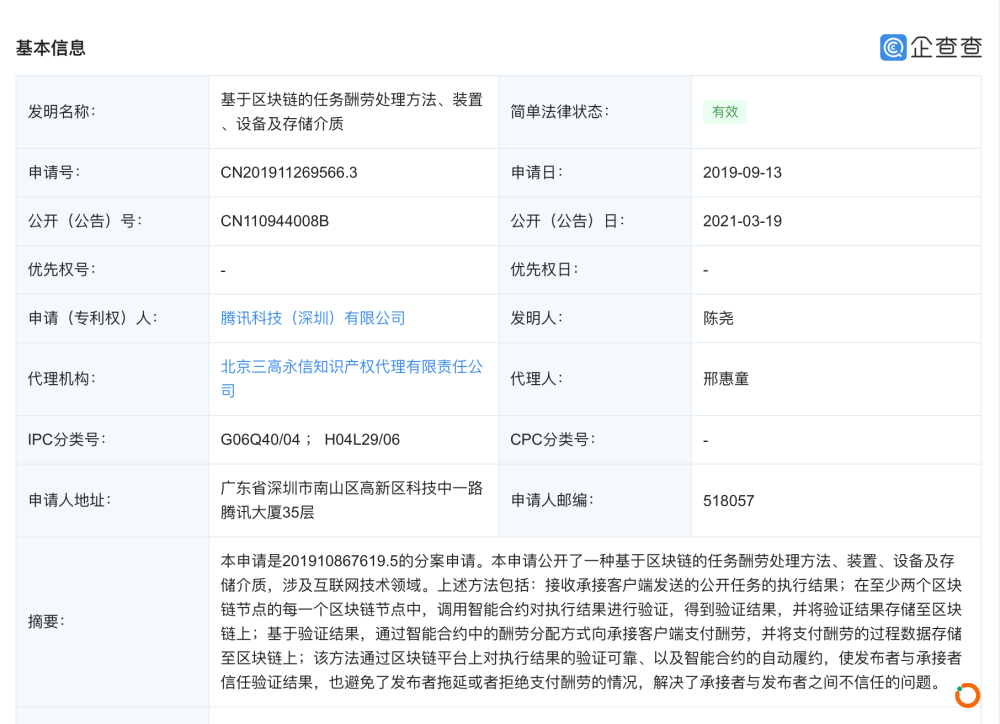The height and width of the screenshot is (724, 1000).
Task: Click the 申请人邮编 label cell
Action: pyautogui.click(x=595, y=500)
